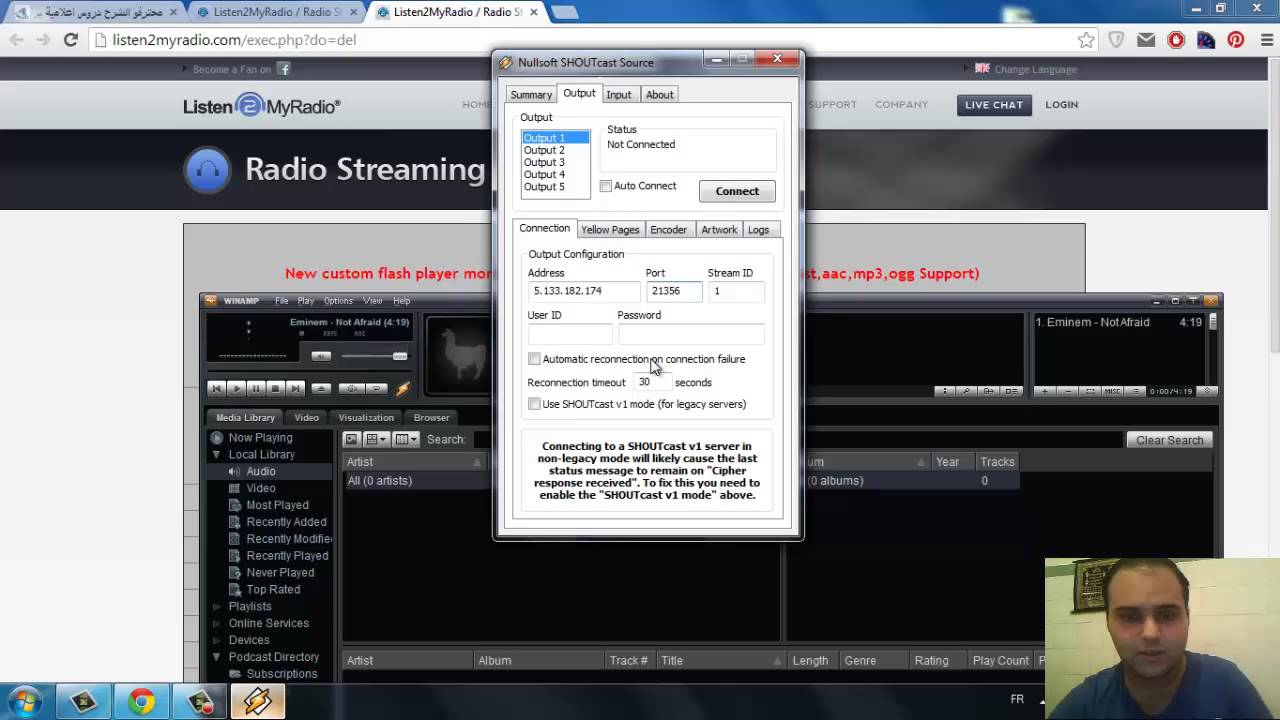Image resolution: width=1280 pixels, height=720 pixels.
Task: Click the plus add button in Winamp playlist
Action: (1046, 391)
